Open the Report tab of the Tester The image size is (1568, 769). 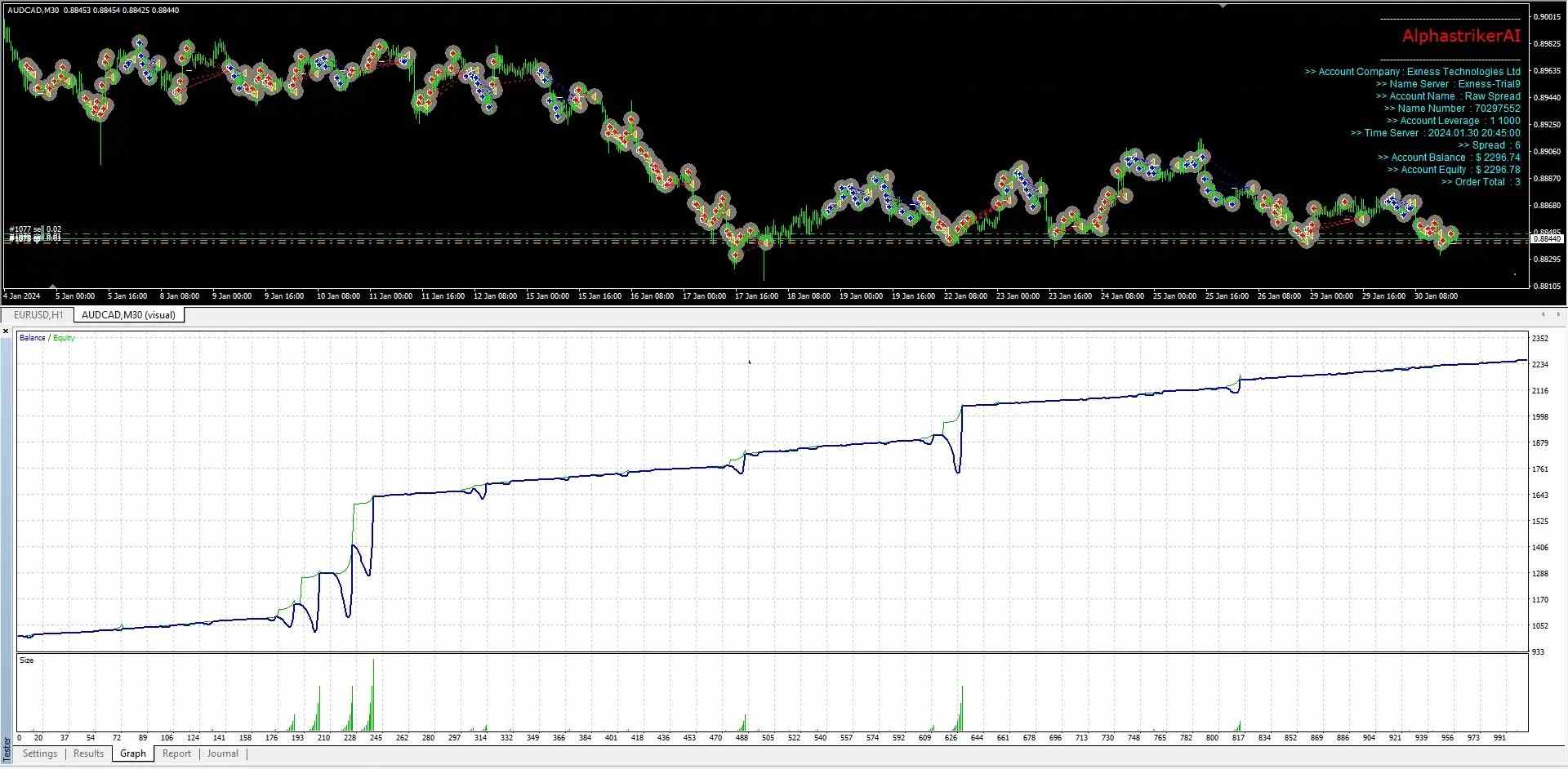pos(176,753)
